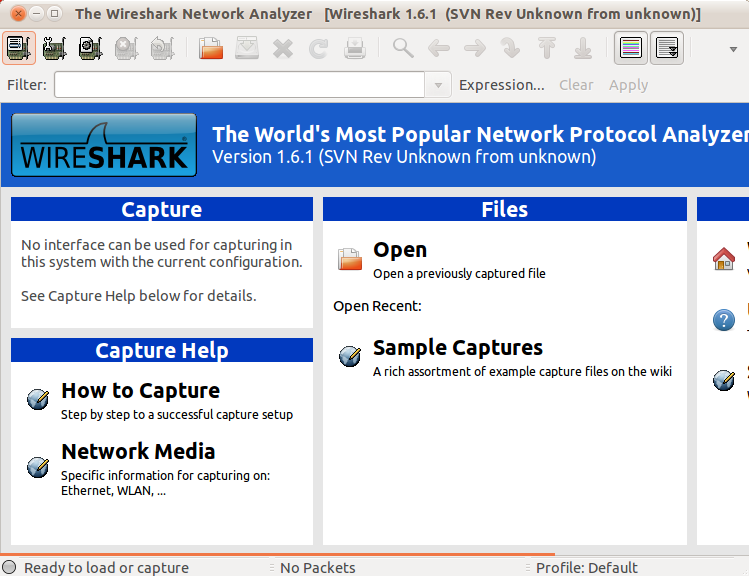Click inside the Filter text field
This screenshot has height=576, width=749.
[239, 85]
